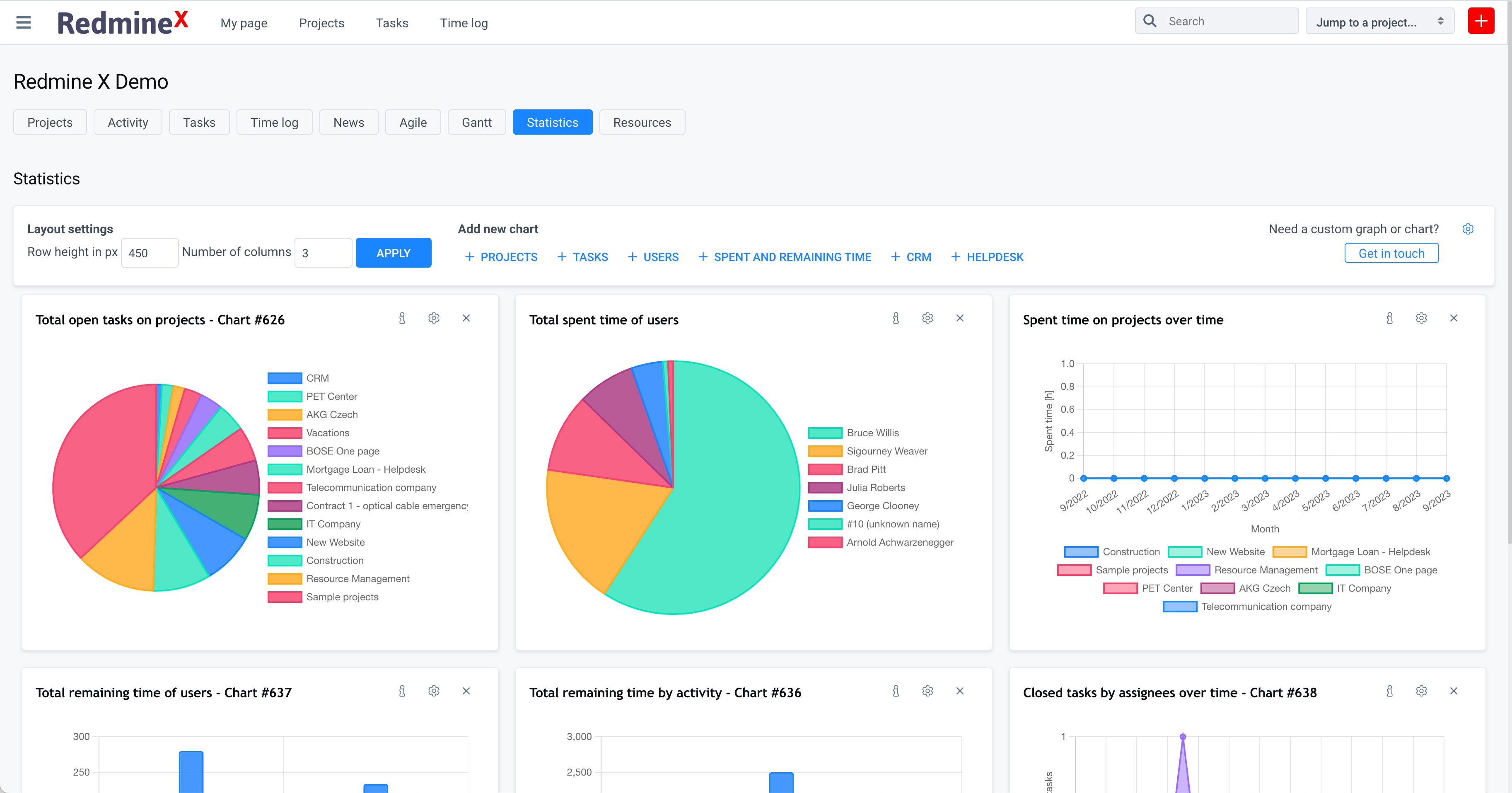Image resolution: width=1512 pixels, height=793 pixels.
Task: Click the Get in touch button
Action: click(x=1391, y=253)
